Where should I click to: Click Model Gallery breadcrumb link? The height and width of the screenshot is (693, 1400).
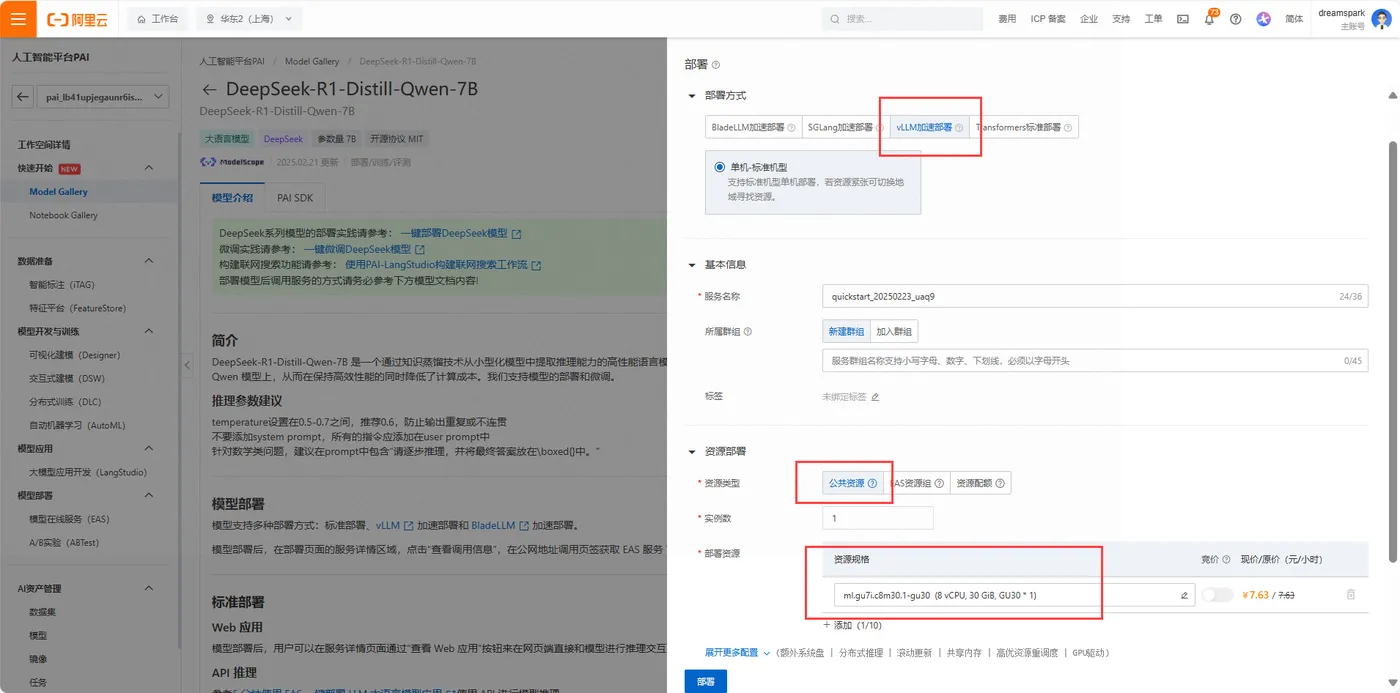click(x=312, y=62)
